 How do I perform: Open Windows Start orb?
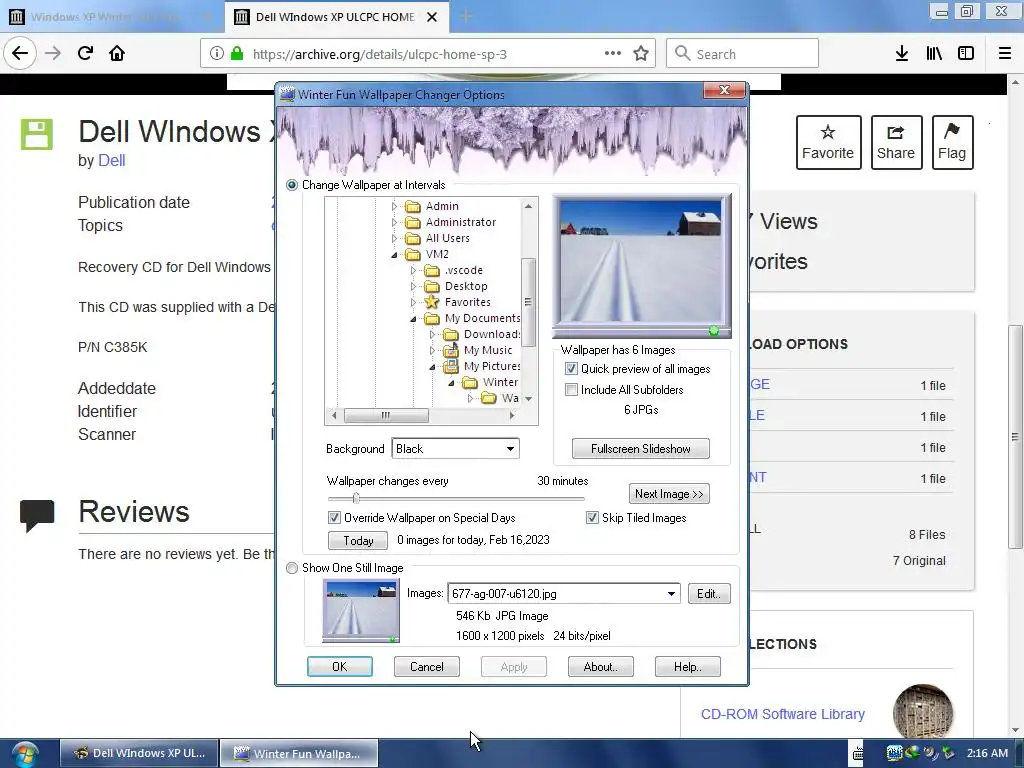[25, 754]
